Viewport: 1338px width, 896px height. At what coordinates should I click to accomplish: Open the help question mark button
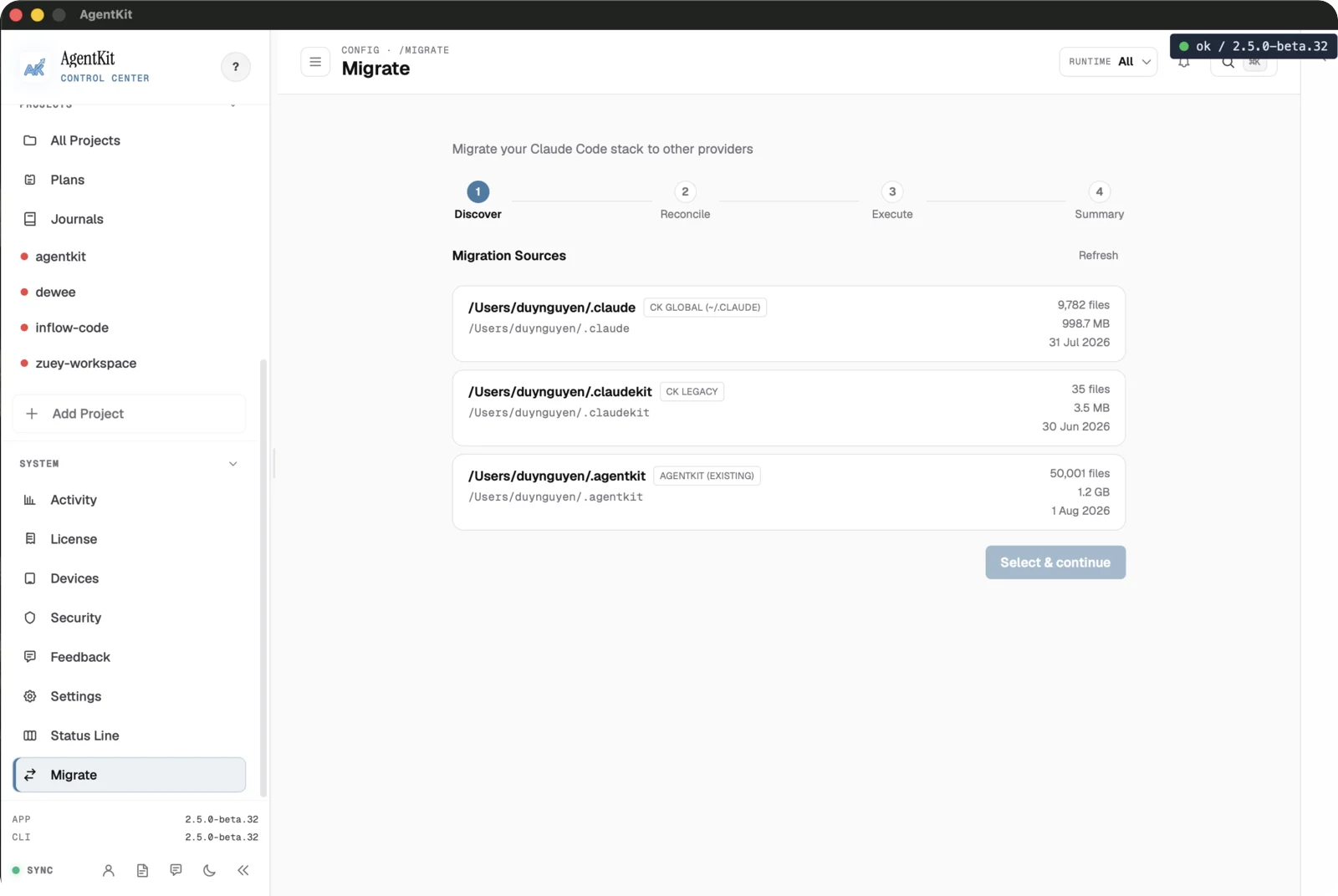(x=235, y=67)
